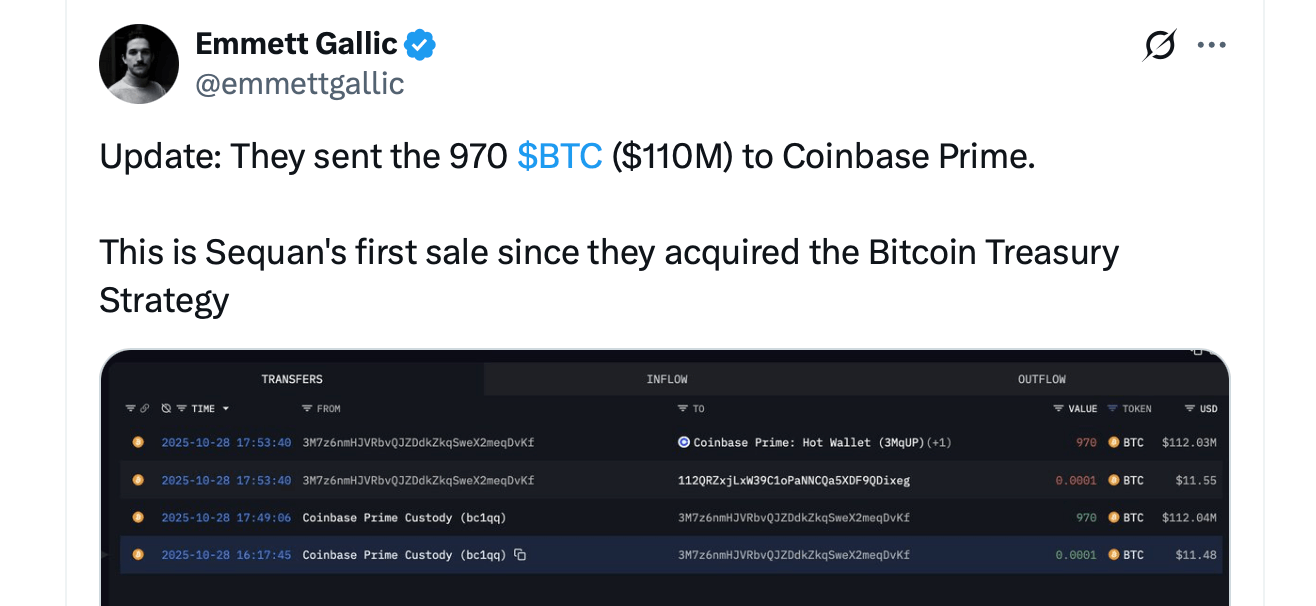Open the TIME column sort dropdown arrow
This screenshot has width=1316, height=606.
226,408
